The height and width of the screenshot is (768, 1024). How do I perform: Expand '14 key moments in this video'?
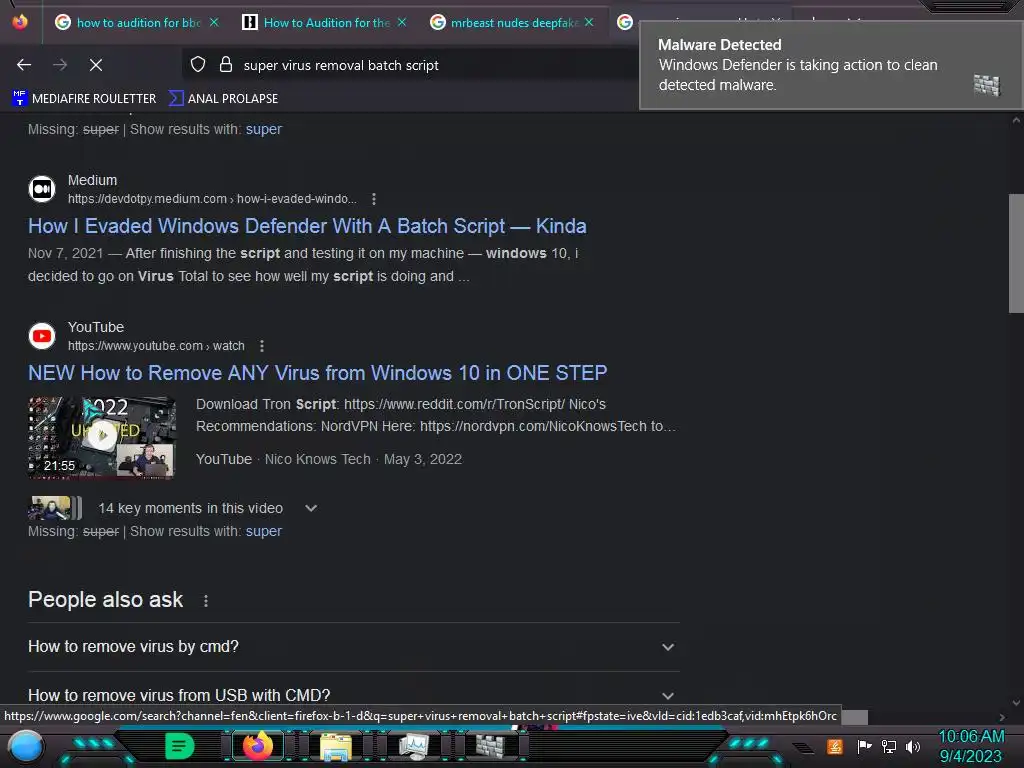tap(311, 508)
